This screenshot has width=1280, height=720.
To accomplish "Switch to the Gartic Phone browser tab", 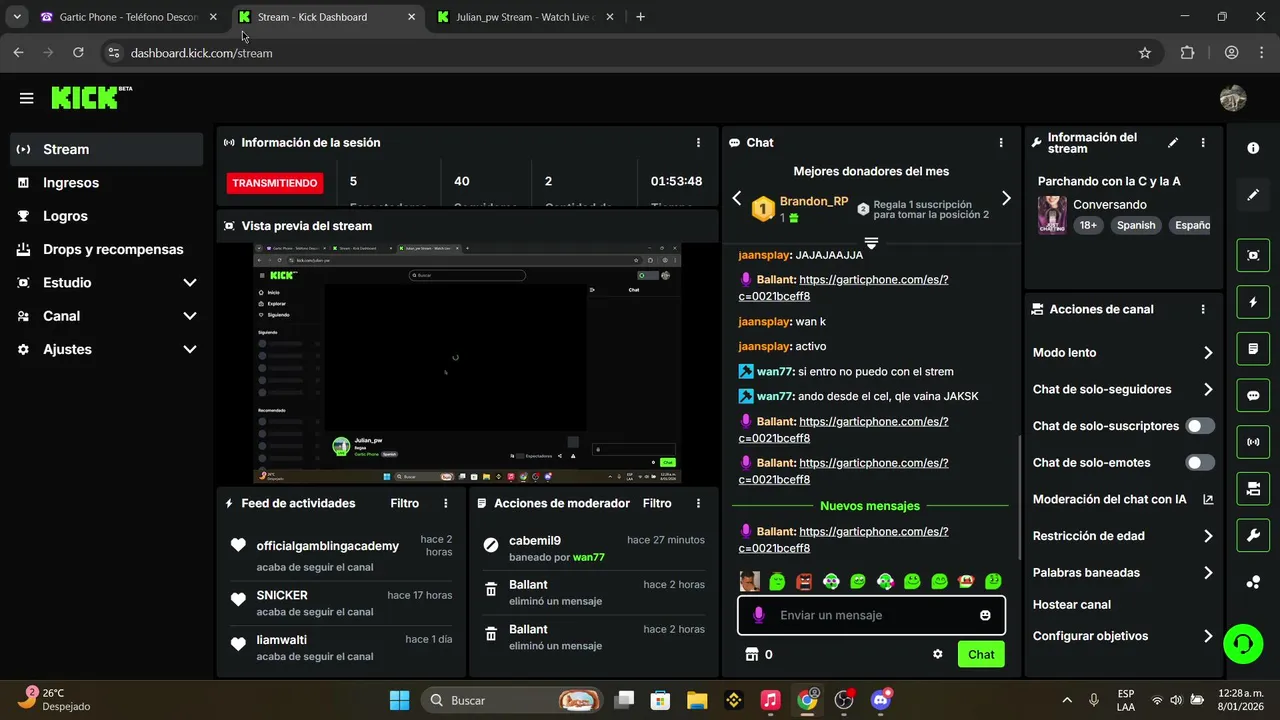I will tap(128, 17).
